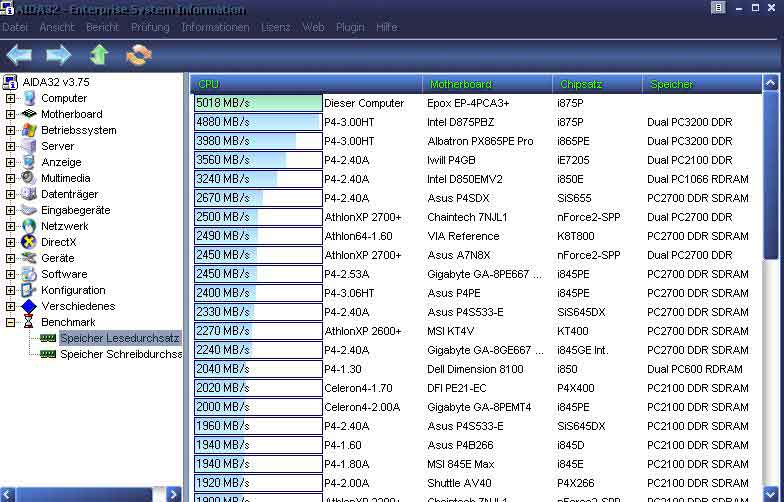
Task: Select the Epox EP-4PCA3+ motherboard cell
Action: pos(468,104)
